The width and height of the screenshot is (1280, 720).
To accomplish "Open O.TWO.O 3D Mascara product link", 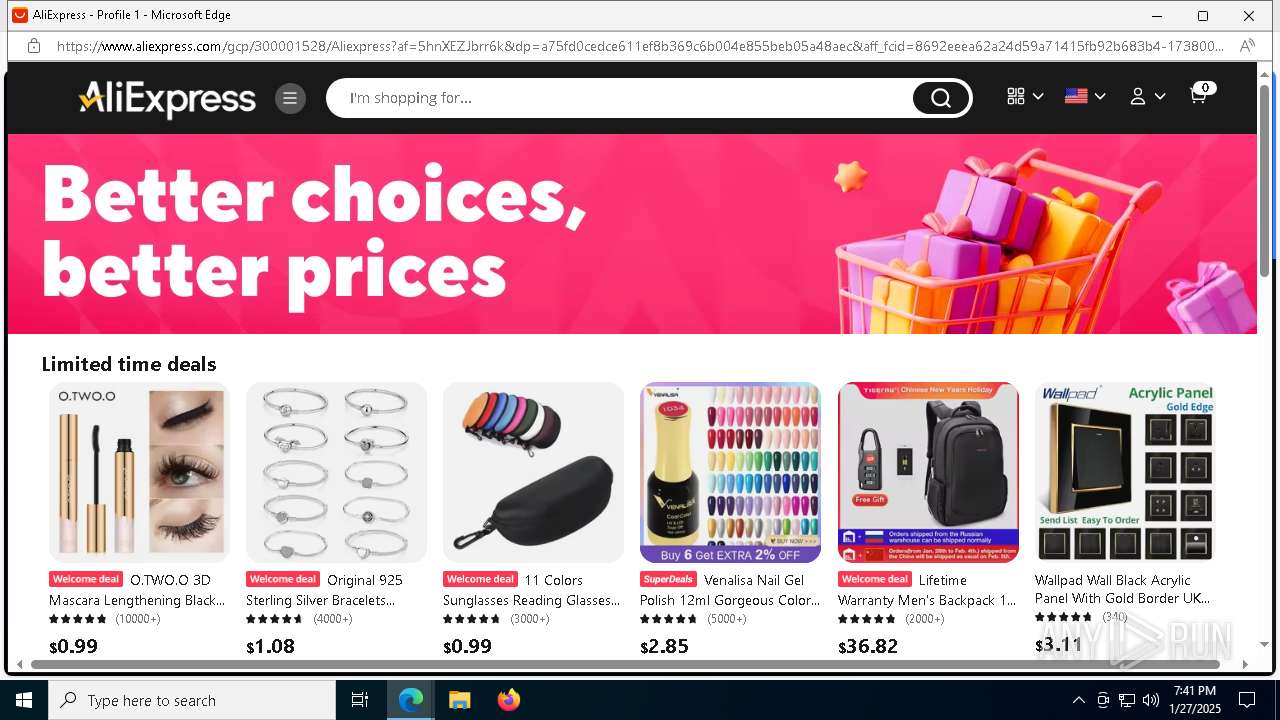I will [137, 590].
